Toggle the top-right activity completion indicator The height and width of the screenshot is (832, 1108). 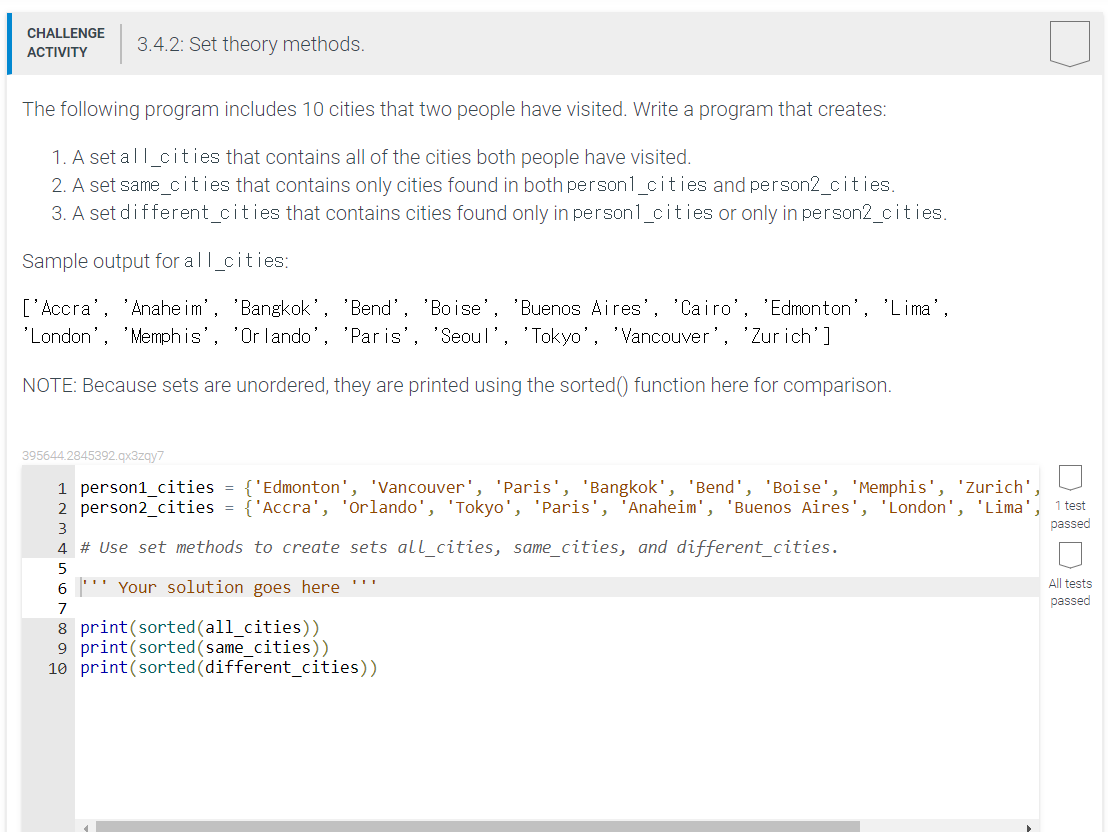click(1070, 42)
